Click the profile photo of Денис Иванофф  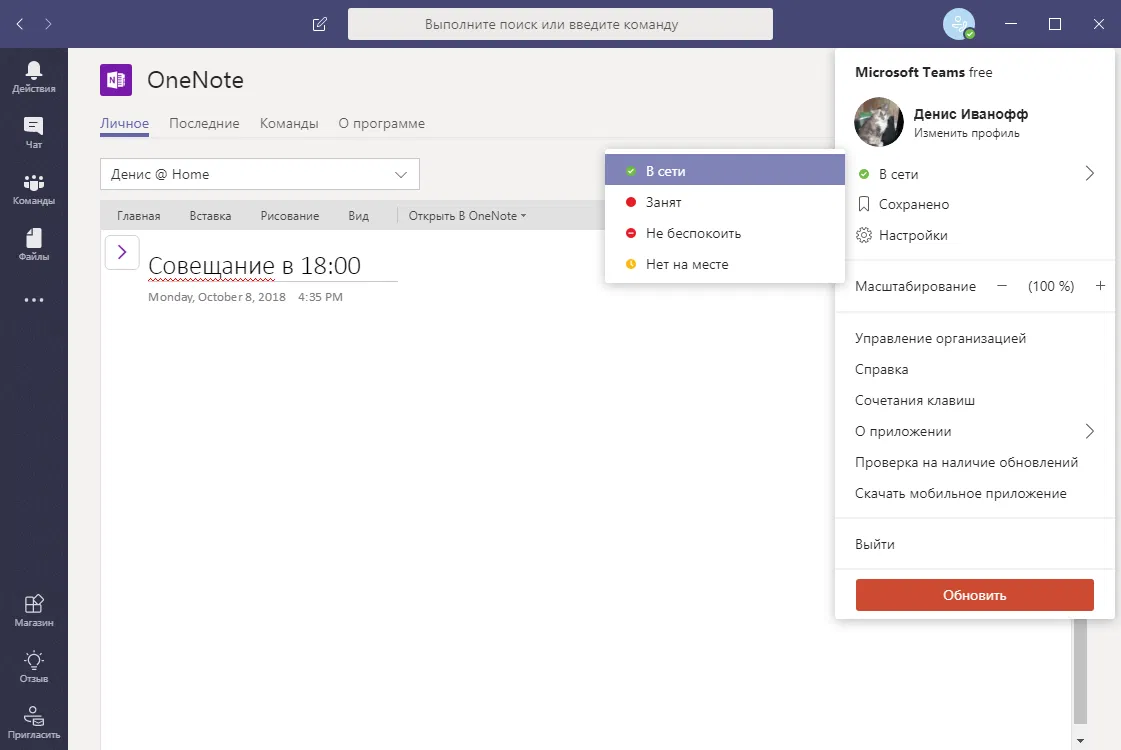tap(879, 122)
